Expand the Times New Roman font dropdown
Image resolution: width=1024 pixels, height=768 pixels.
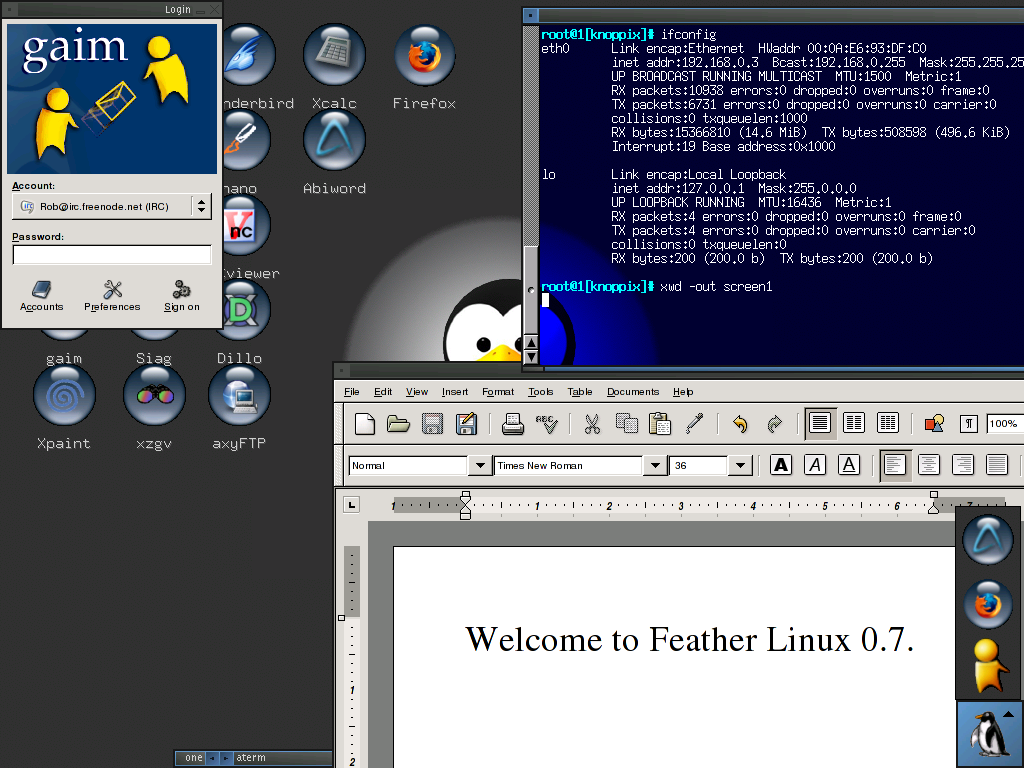(655, 464)
